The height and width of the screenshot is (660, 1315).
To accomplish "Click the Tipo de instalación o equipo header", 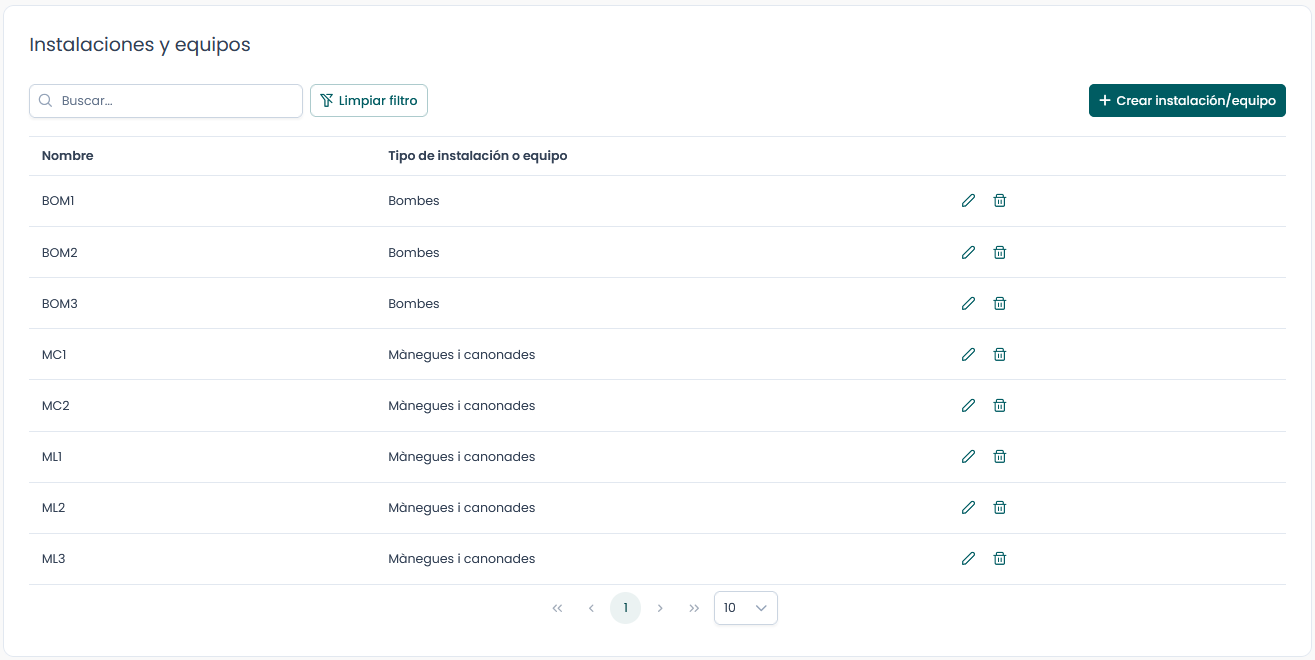I will [478, 156].
